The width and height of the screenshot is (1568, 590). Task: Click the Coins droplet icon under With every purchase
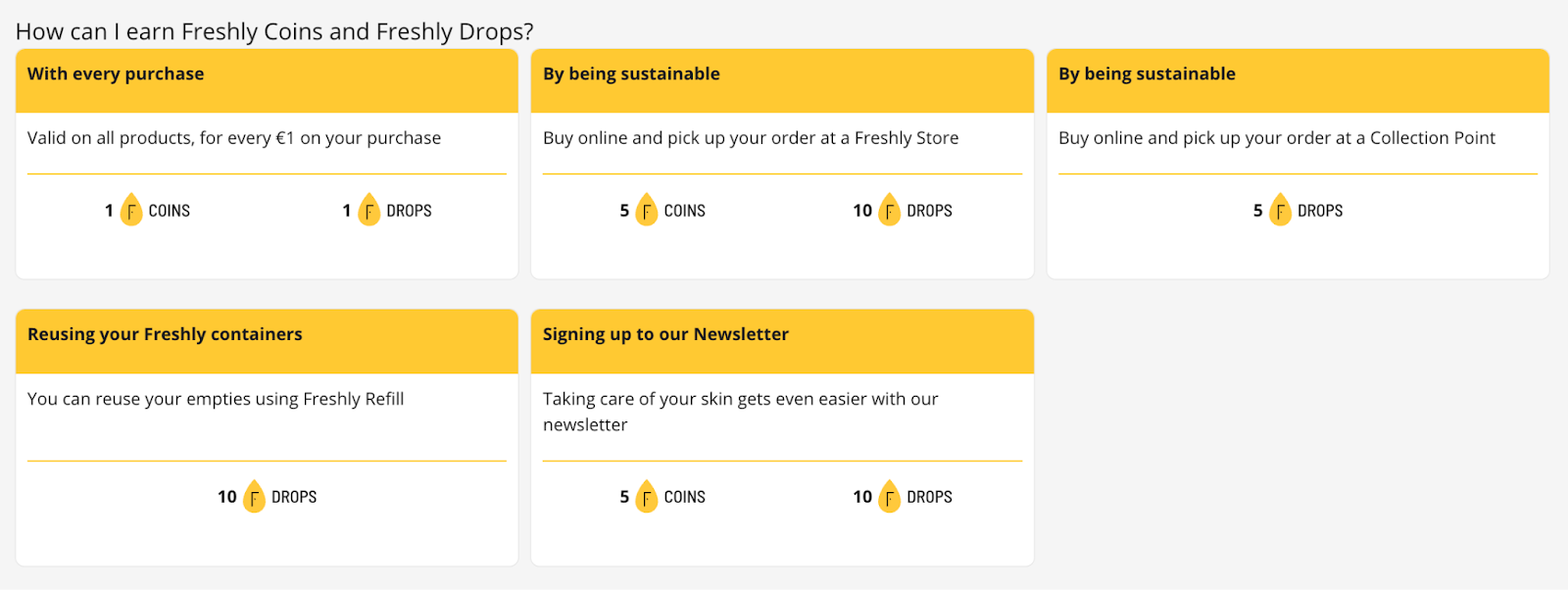130,210
